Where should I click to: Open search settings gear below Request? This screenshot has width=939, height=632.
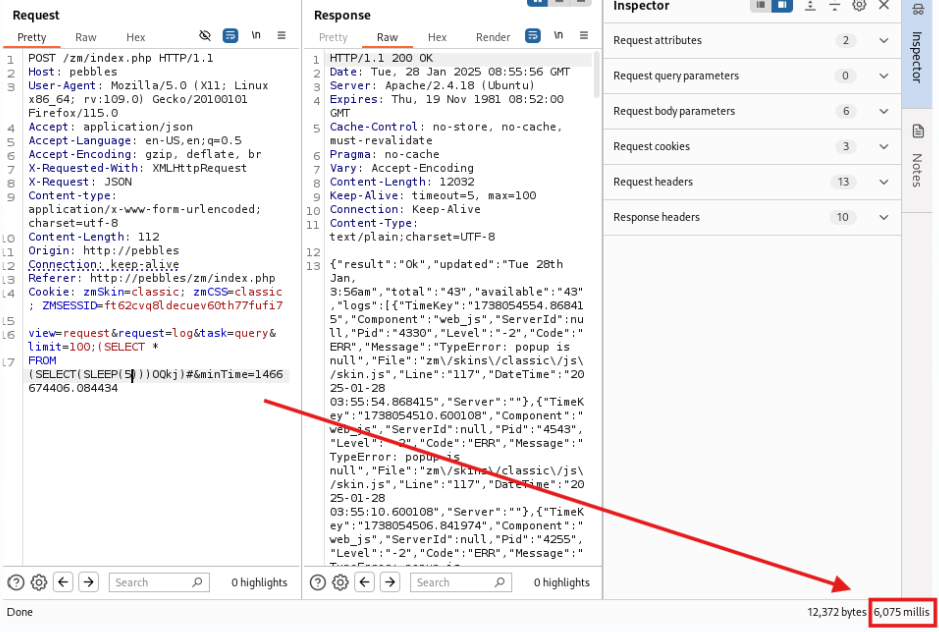click(x=39, y=582)
